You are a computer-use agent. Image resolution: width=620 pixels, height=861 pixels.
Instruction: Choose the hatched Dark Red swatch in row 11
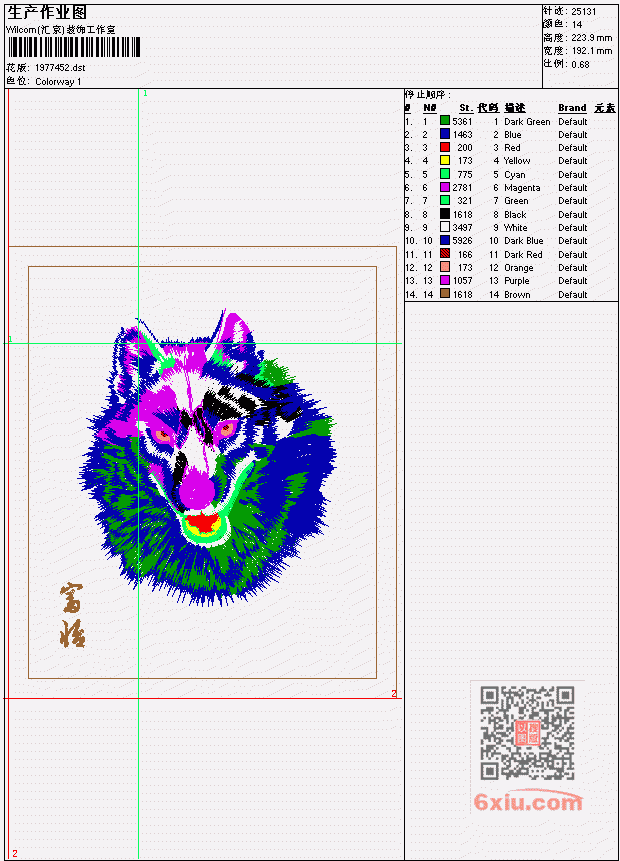445,254
